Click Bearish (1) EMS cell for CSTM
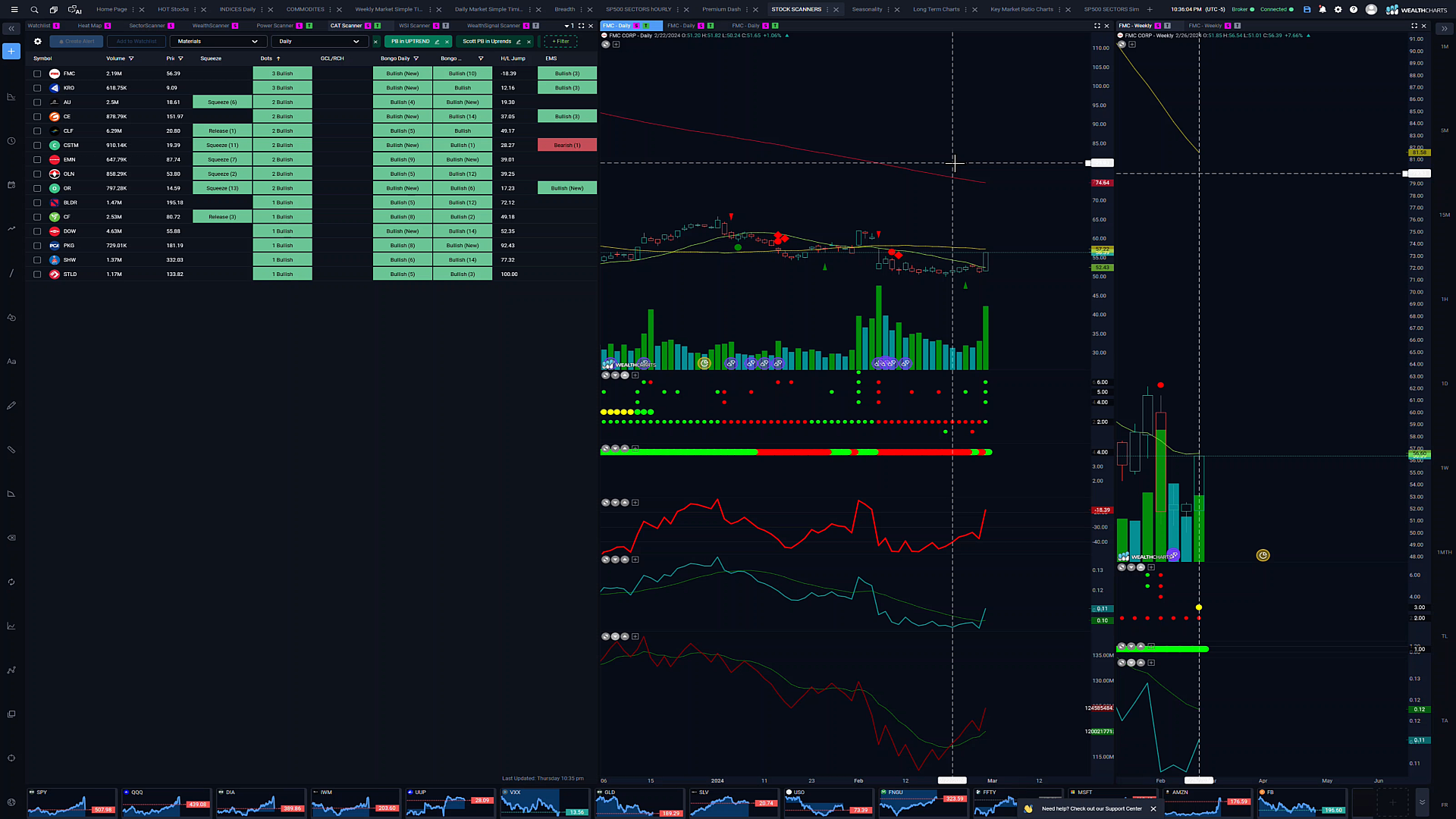 tap(567, 146)
